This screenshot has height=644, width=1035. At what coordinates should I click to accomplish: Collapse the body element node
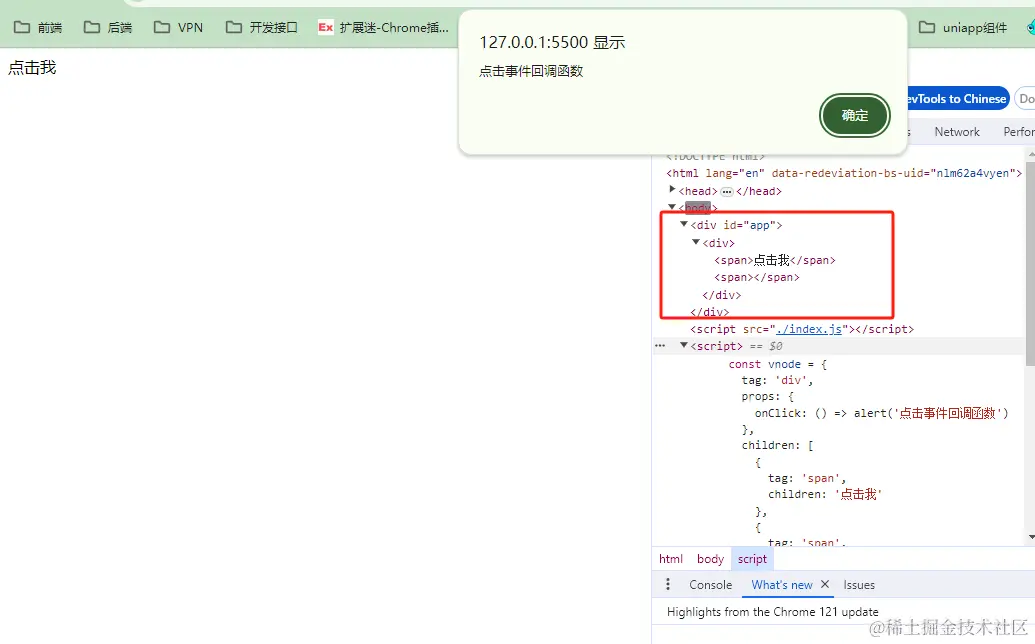point(672,207)
